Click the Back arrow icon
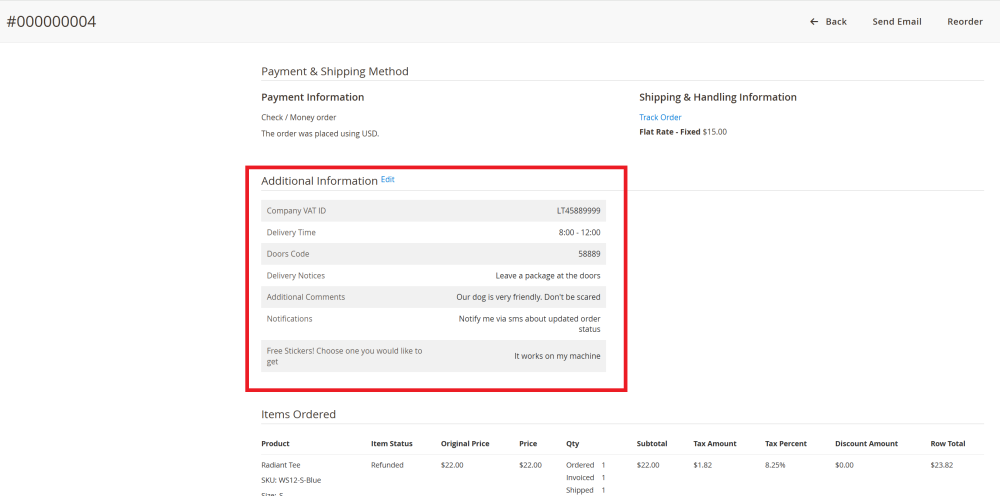Viewport: 1000px width, 496px height. point(814,22)
